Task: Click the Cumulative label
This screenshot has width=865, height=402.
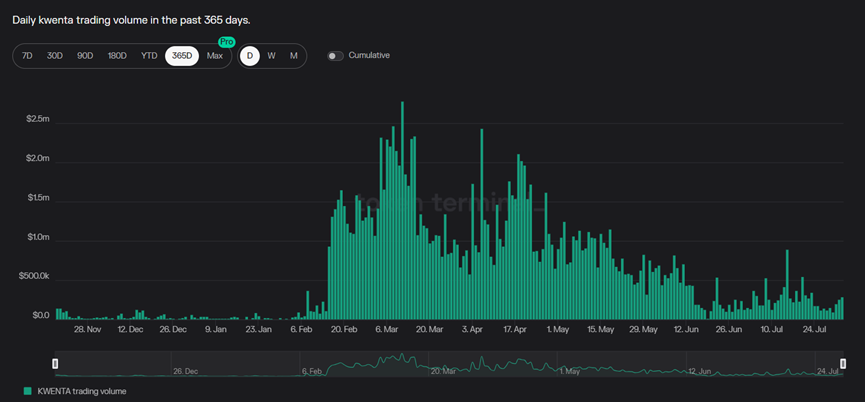Action: [369, 56]
